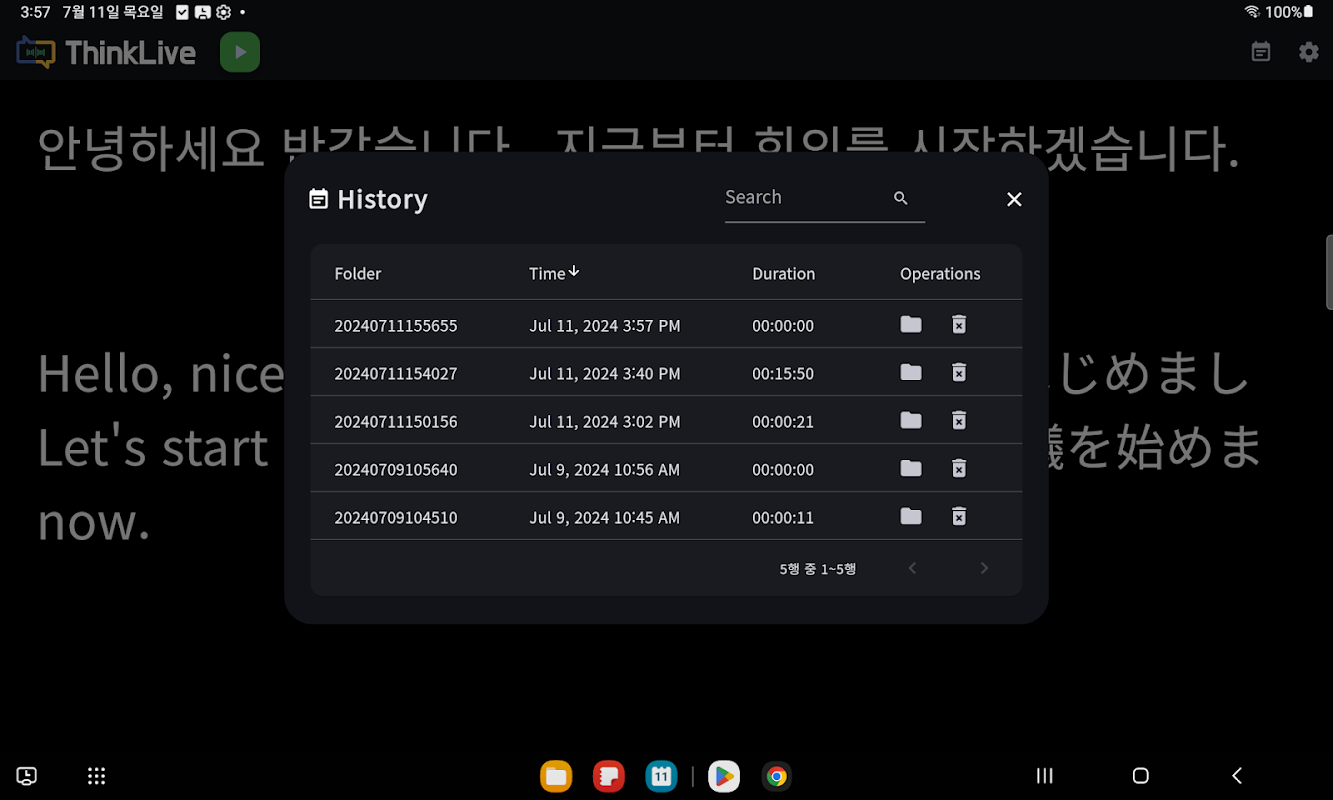Go to the previous page of history

(x=912, y=568)
